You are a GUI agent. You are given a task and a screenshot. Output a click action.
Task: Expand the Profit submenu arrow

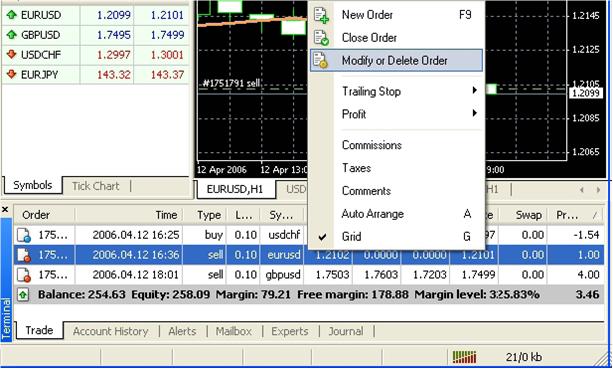tap(474, 113)
